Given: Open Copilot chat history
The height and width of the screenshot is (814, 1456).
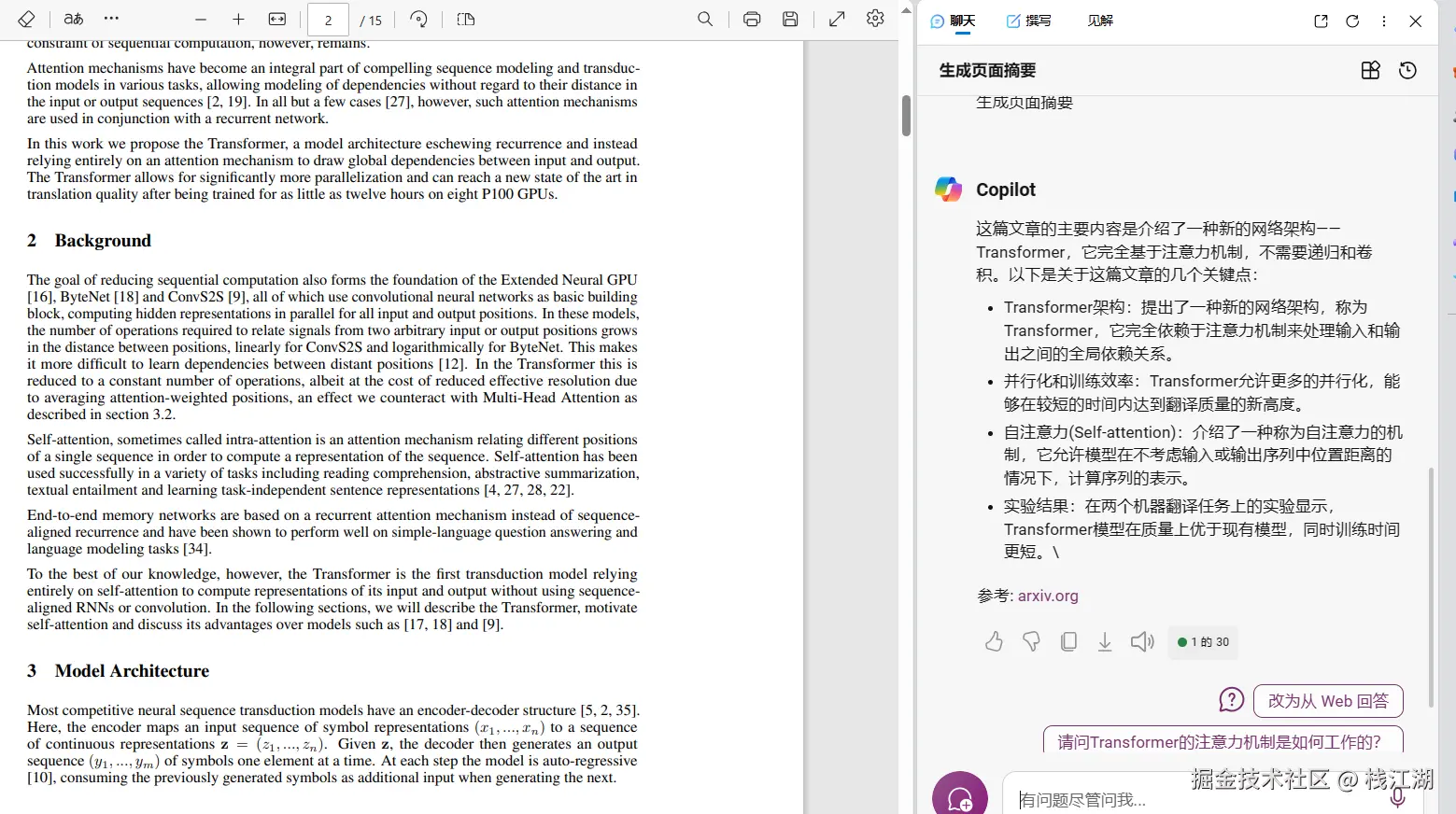Looking at the screenshot, I should point(1407,70).
